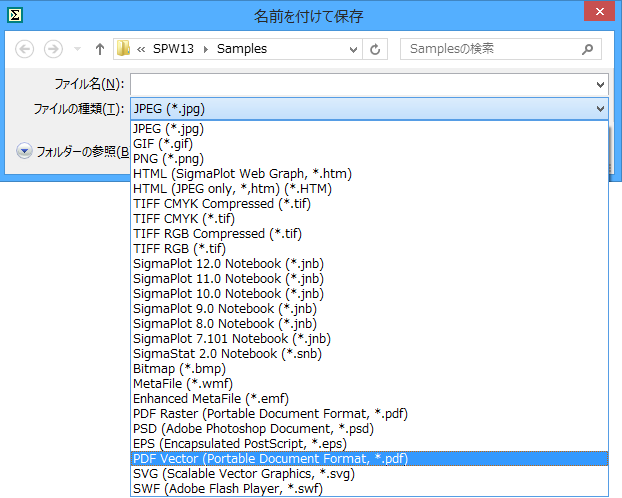Click the SigmaPlot icon in the title bar
The image size is (622, 498).
coord(15,15)
